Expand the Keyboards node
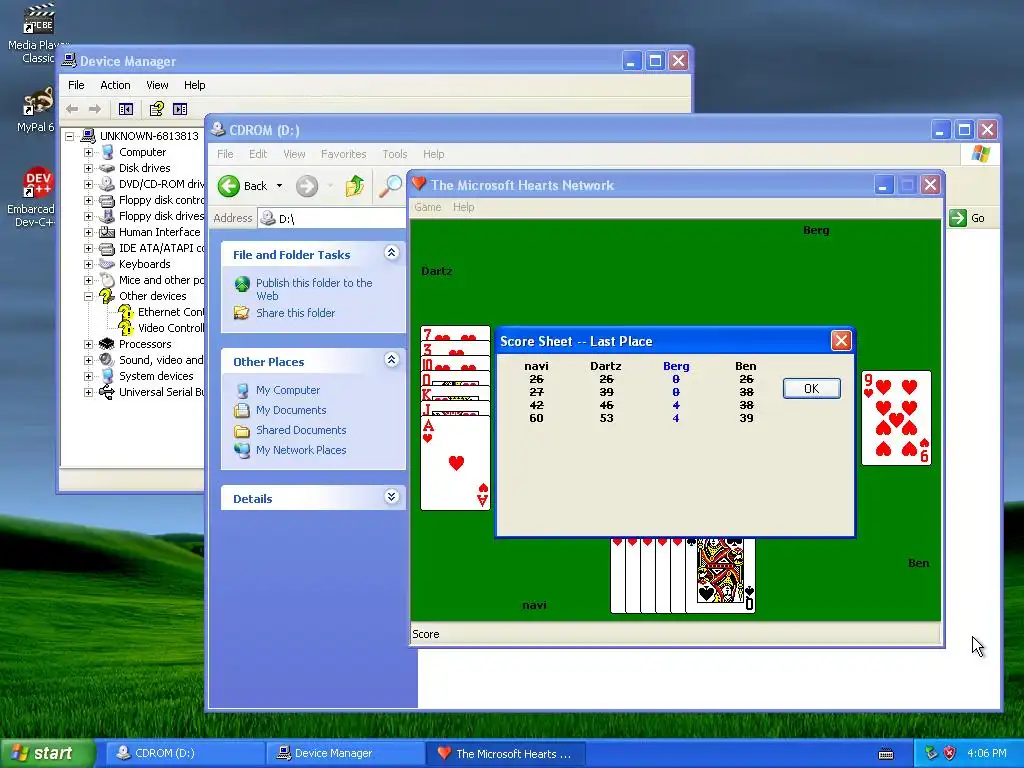The width and height of the screenshot is (1024, 768). click(x=88, y=264)
